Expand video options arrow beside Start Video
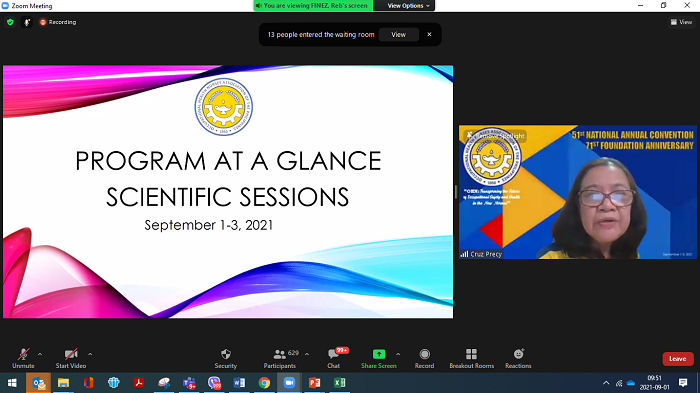Image resolution: width=700 pixels, height=393 pixels. click(90, 354)
